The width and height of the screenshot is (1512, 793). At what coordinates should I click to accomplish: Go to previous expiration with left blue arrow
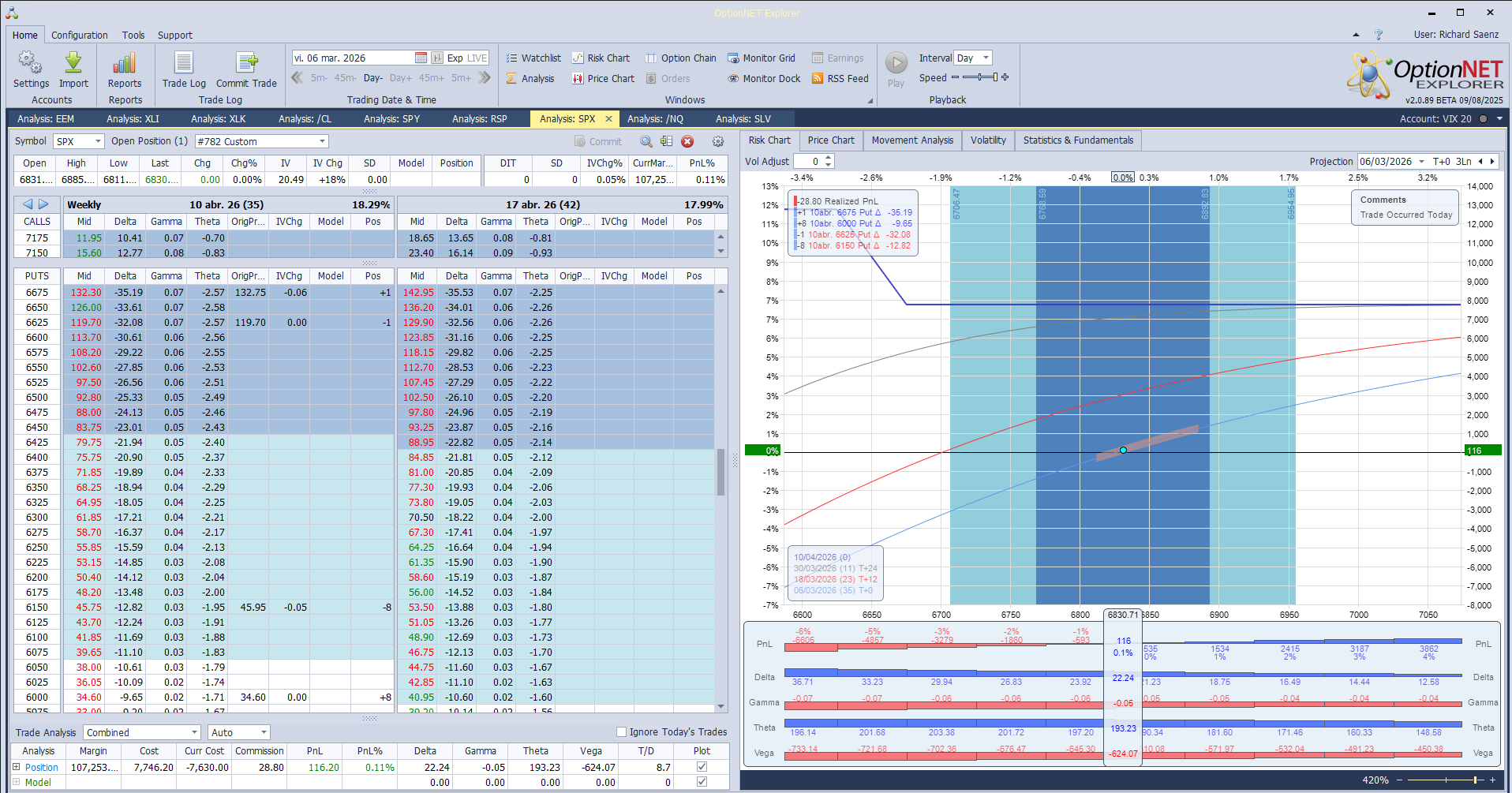[x=28, y=204]
